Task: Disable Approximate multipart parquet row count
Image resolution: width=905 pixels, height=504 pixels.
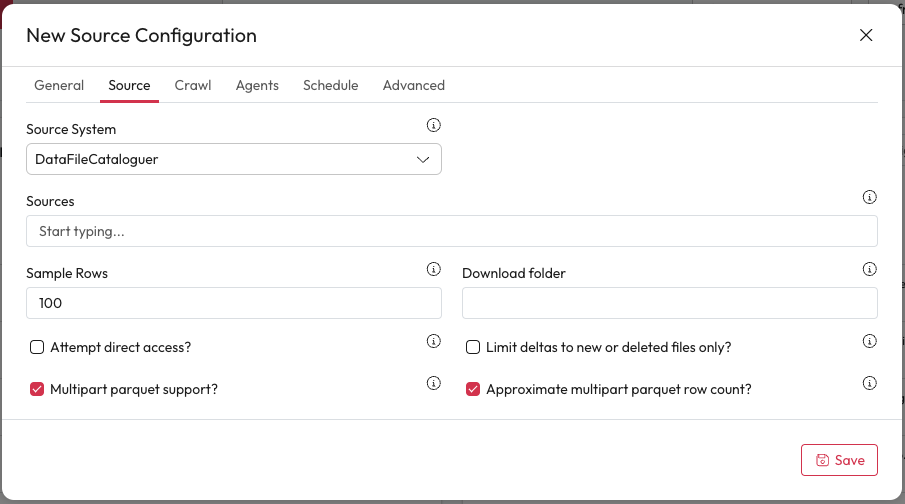Action: (x=473, y=389)
